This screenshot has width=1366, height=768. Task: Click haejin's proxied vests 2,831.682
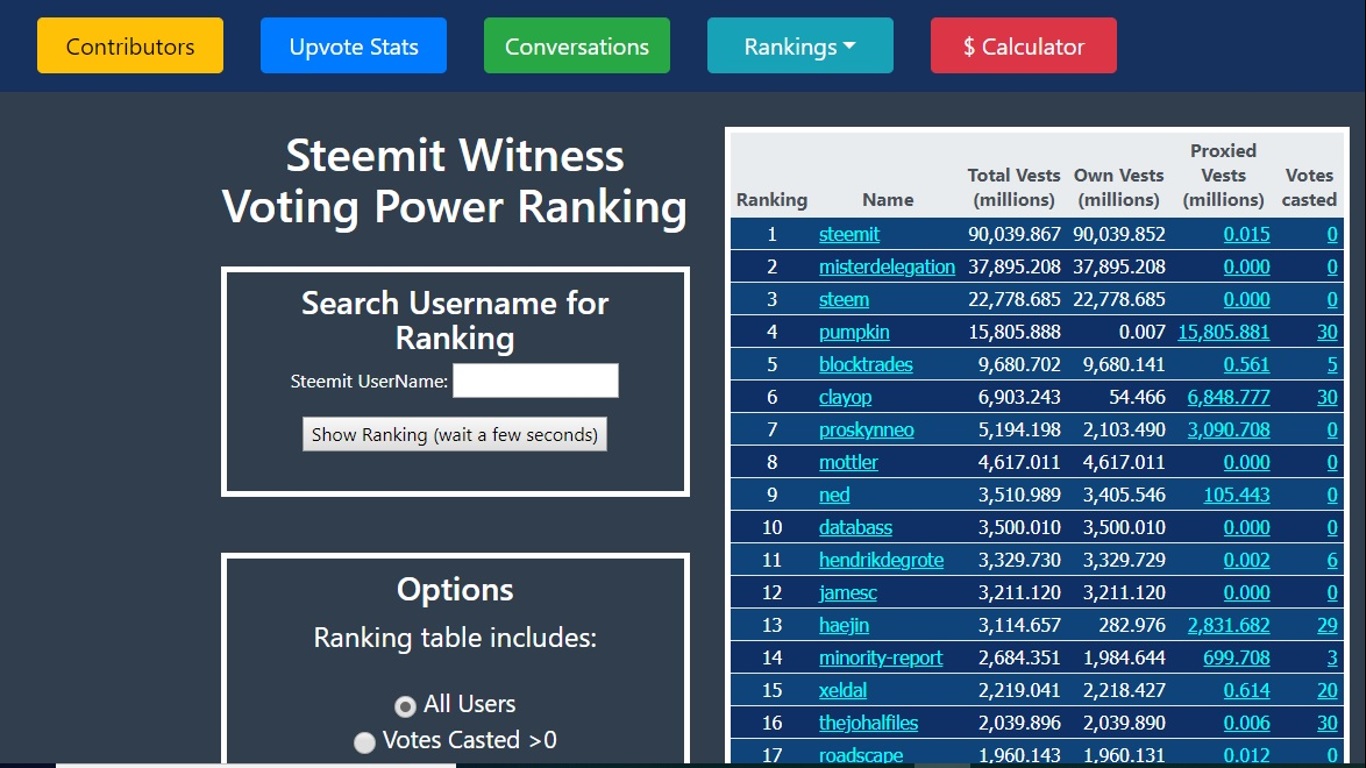point(1229,625)
